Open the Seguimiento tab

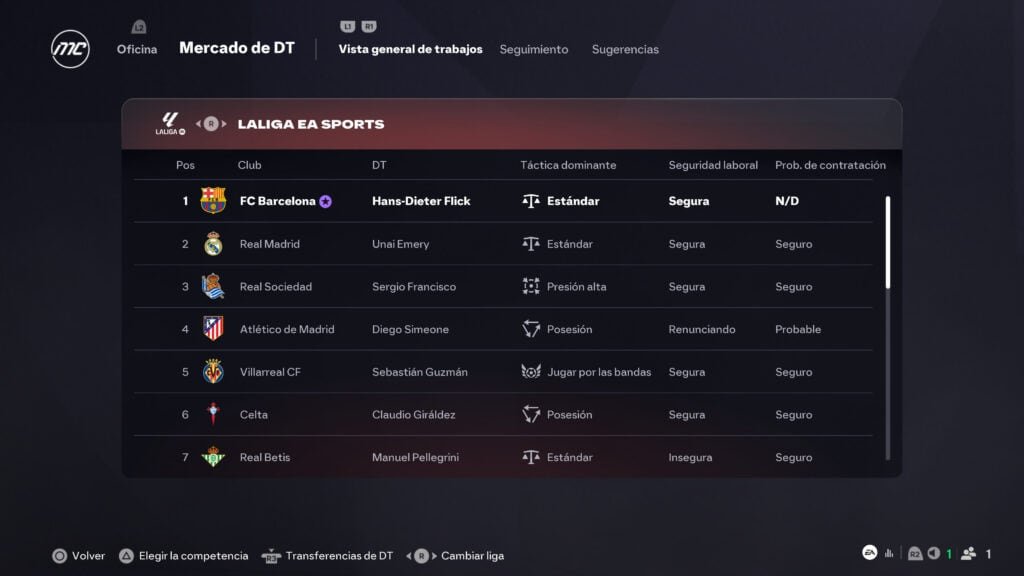coord(534,49)
